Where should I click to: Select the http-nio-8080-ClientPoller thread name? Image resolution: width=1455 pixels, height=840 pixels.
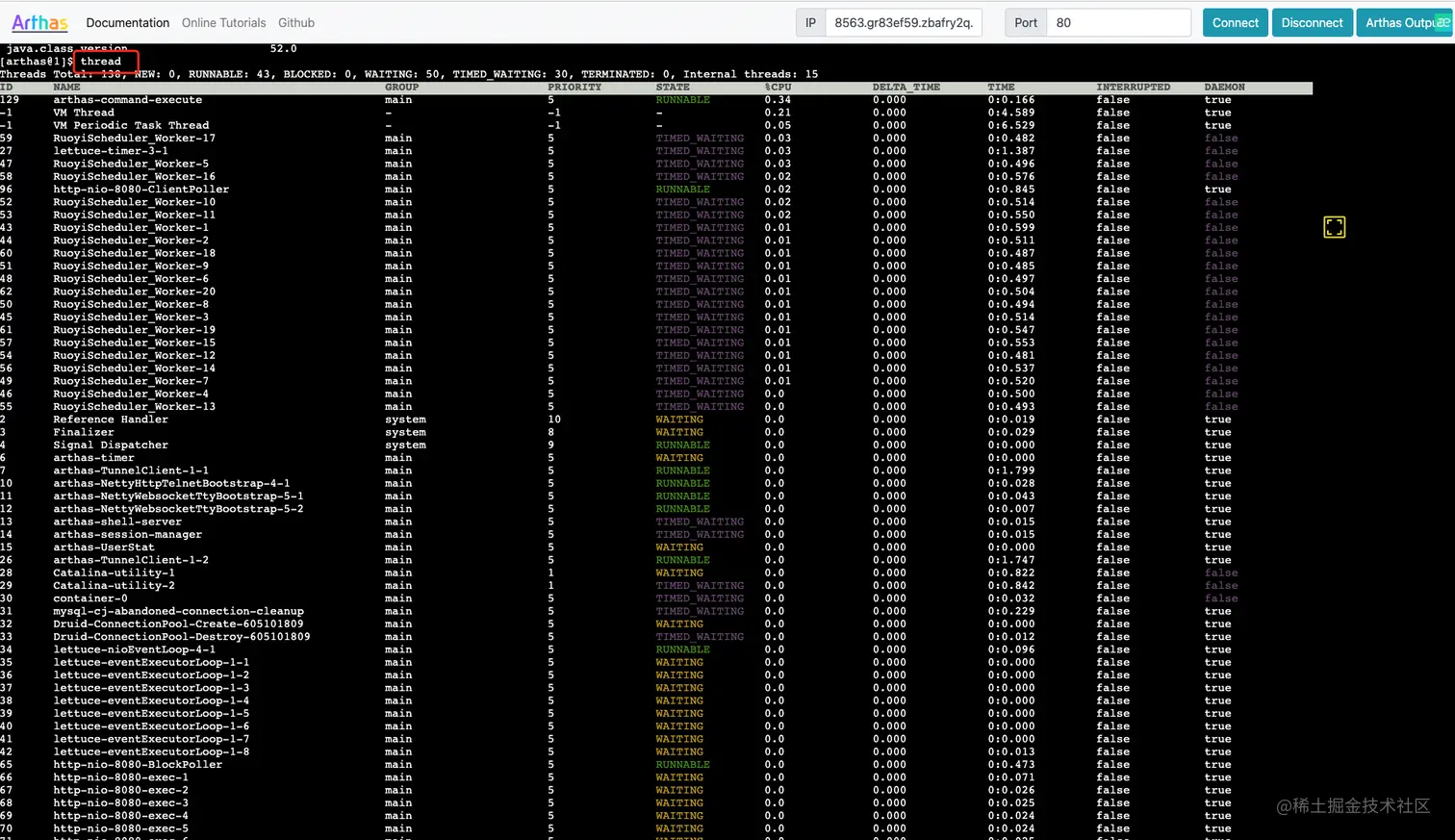141,190
